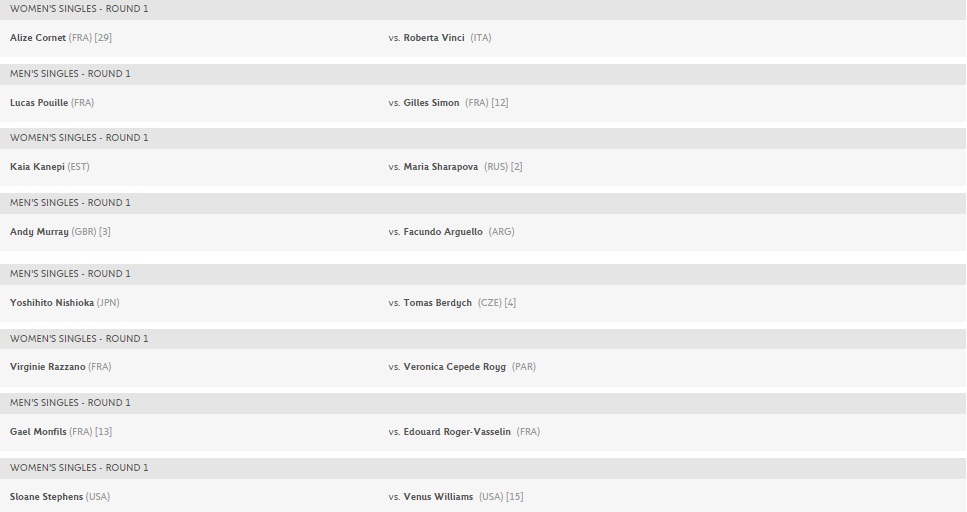Click Women's Singles header above Stephens match
Viewport: 967px width, 512px height.
pos(79,468)
